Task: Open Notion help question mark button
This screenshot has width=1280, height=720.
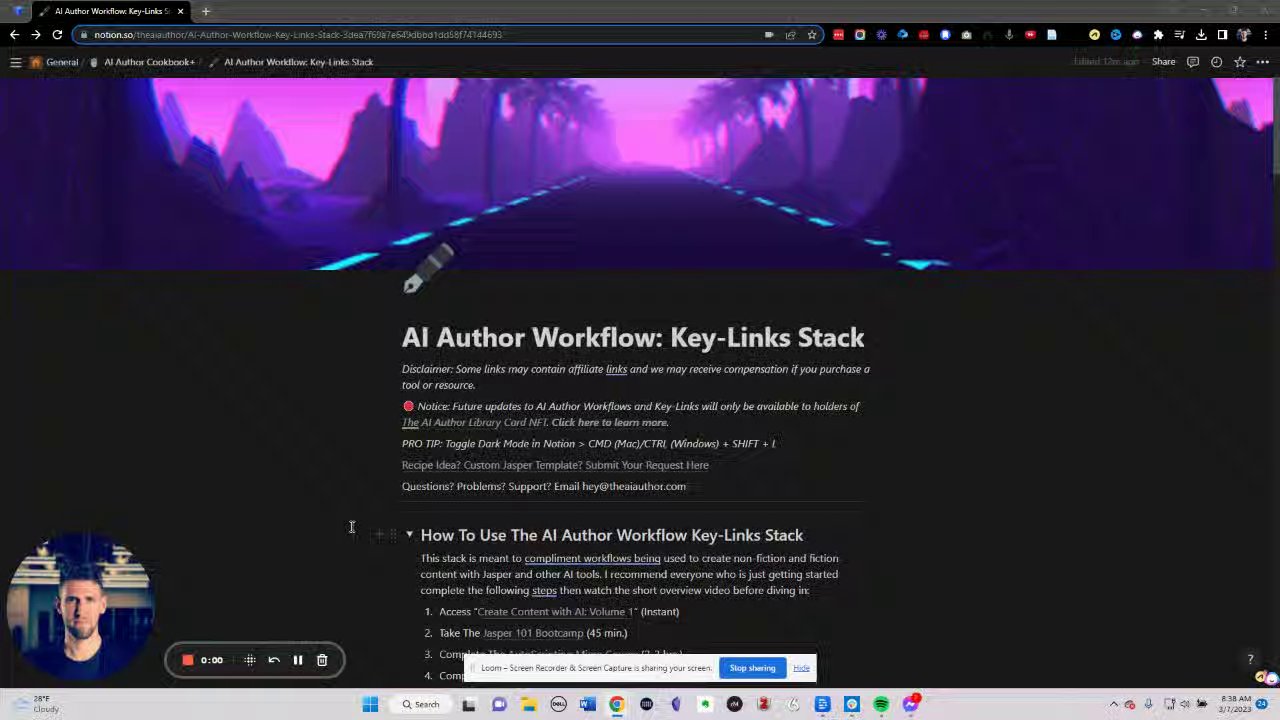Action: click(x=1250, y=659)
